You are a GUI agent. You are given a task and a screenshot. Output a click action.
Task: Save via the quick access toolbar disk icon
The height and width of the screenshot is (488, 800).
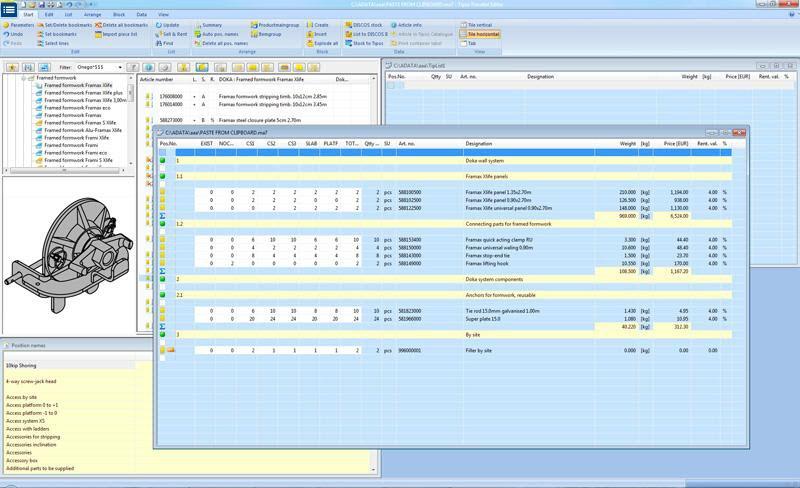point(42,4)
